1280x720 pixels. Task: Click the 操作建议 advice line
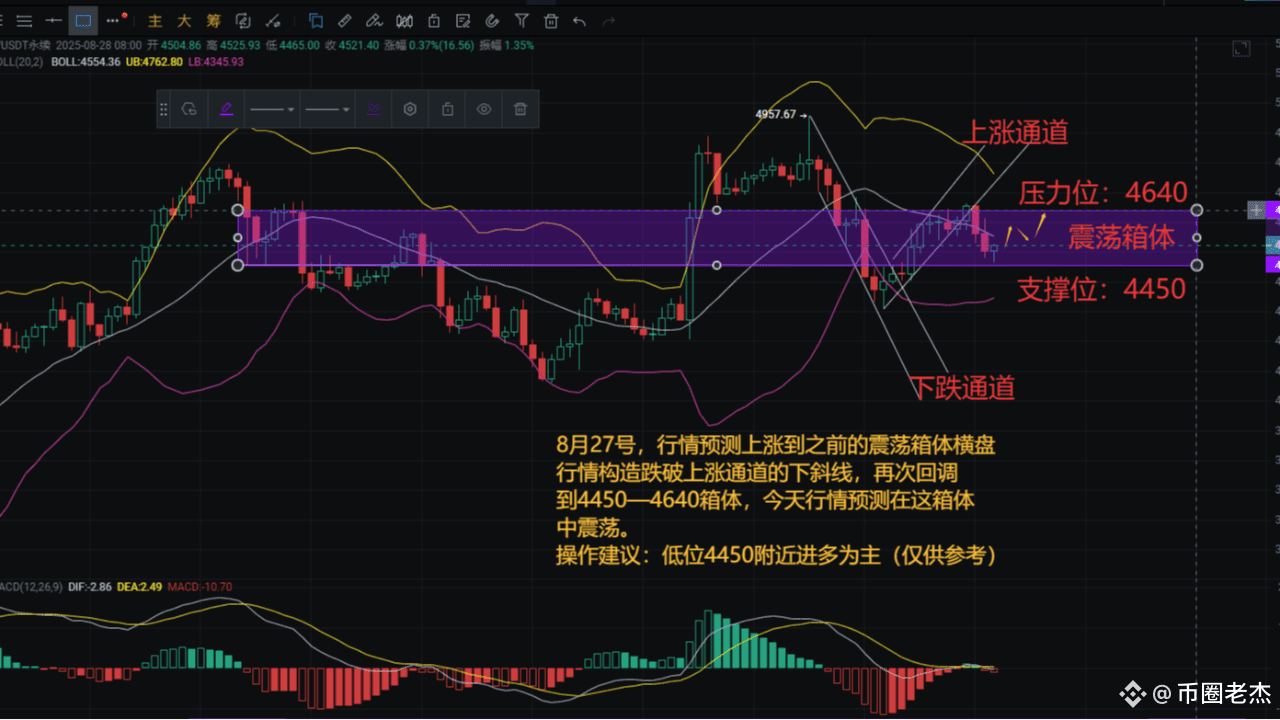776,556
